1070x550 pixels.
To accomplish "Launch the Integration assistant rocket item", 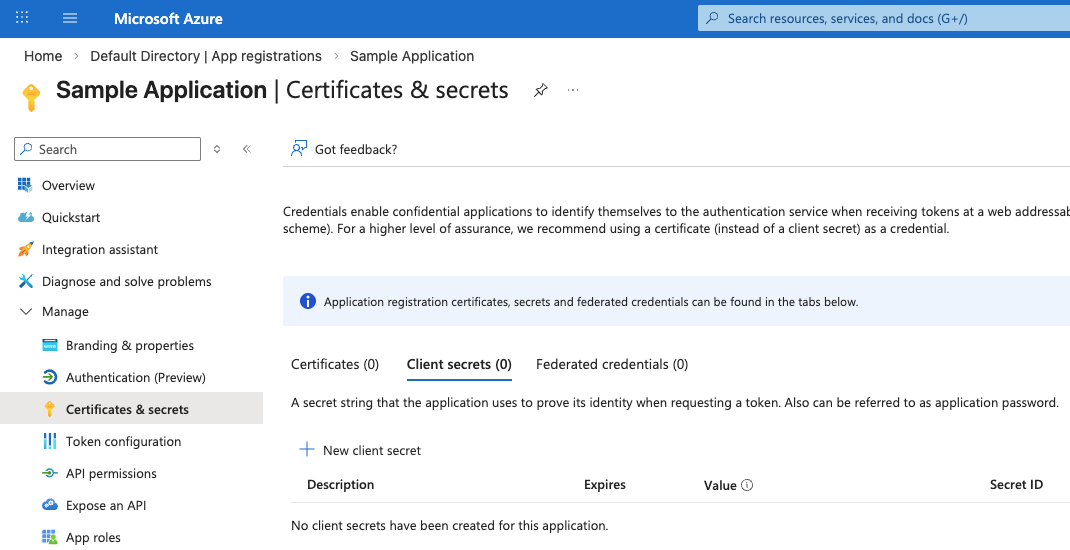I will (x=26, y=249).
